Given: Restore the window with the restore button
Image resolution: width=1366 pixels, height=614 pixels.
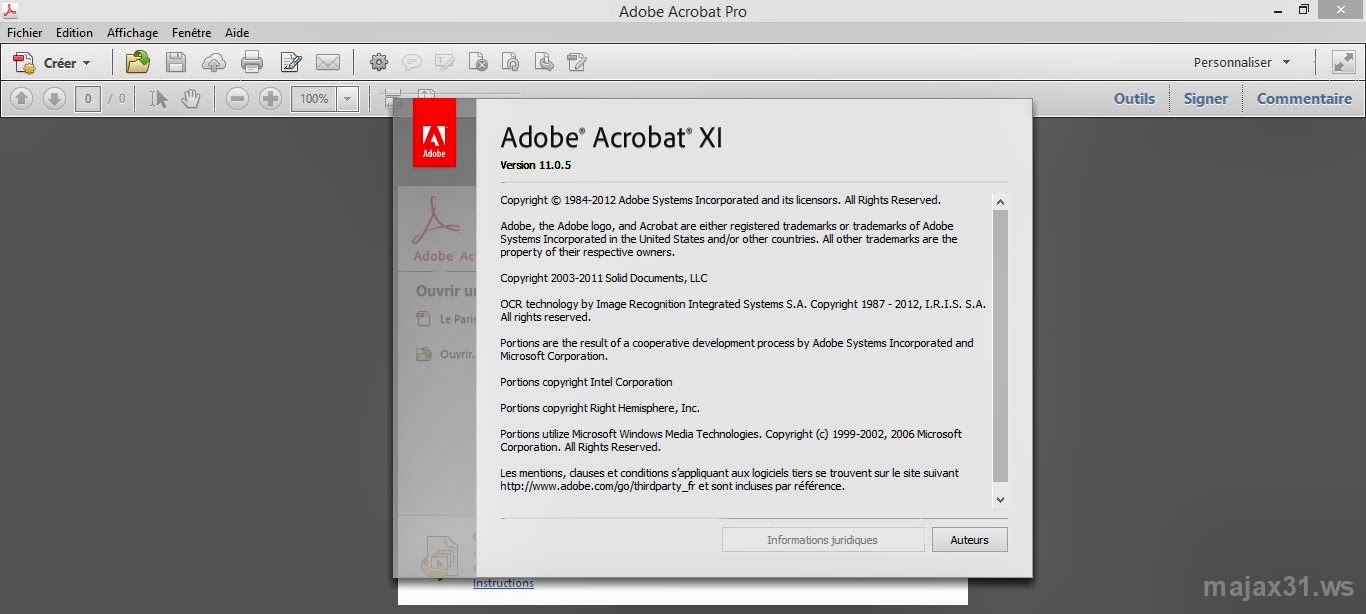Looking at the screenshot, I should point(1304,10).
